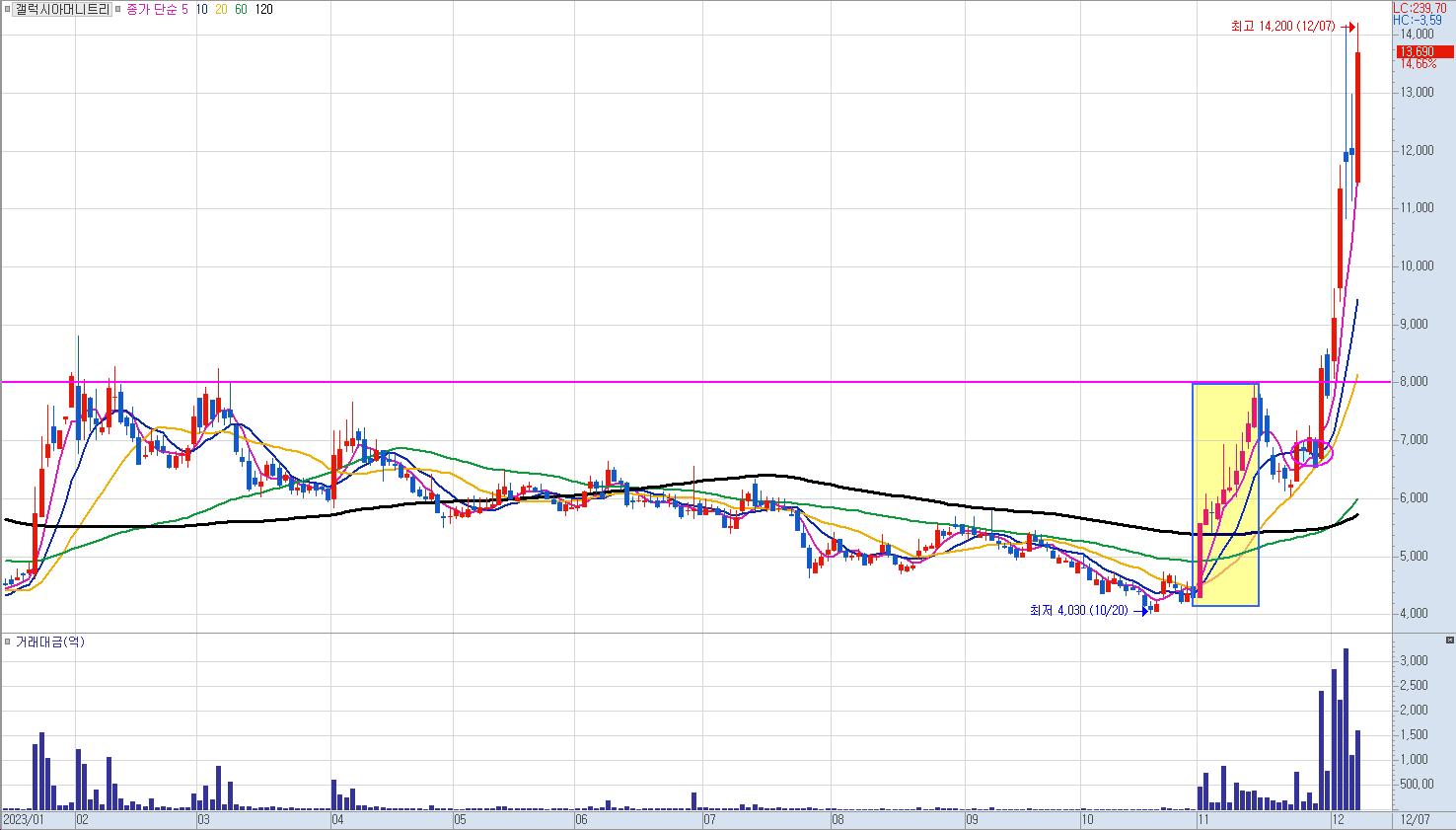Click the 2023/01 date axis label

tap(25, 819)
